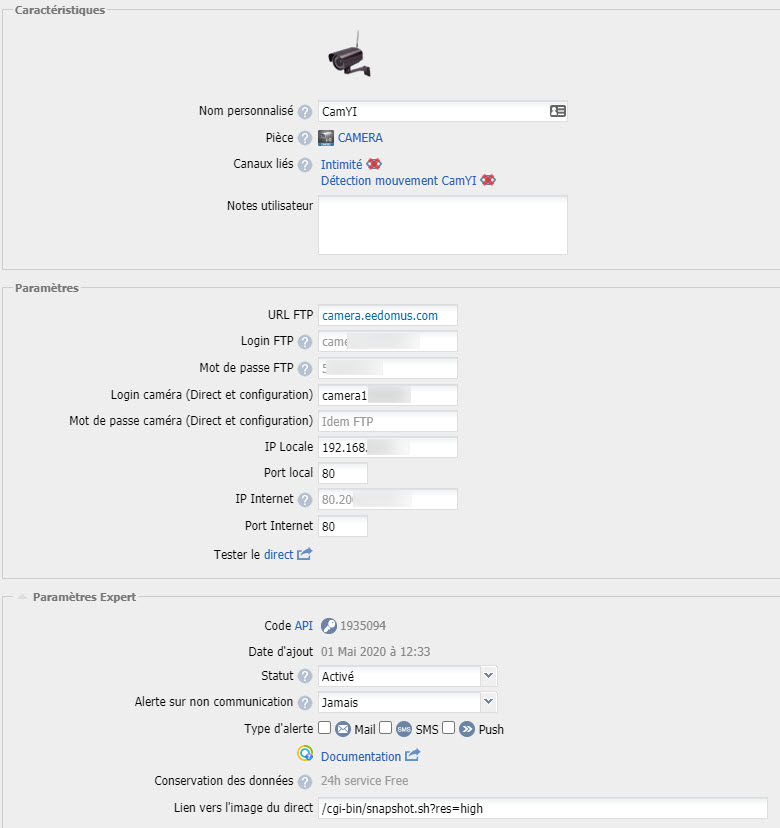Screen dimensions: 780x828
Task: Open external link icon beside Tester le direct
Action: tap(304, 554)
